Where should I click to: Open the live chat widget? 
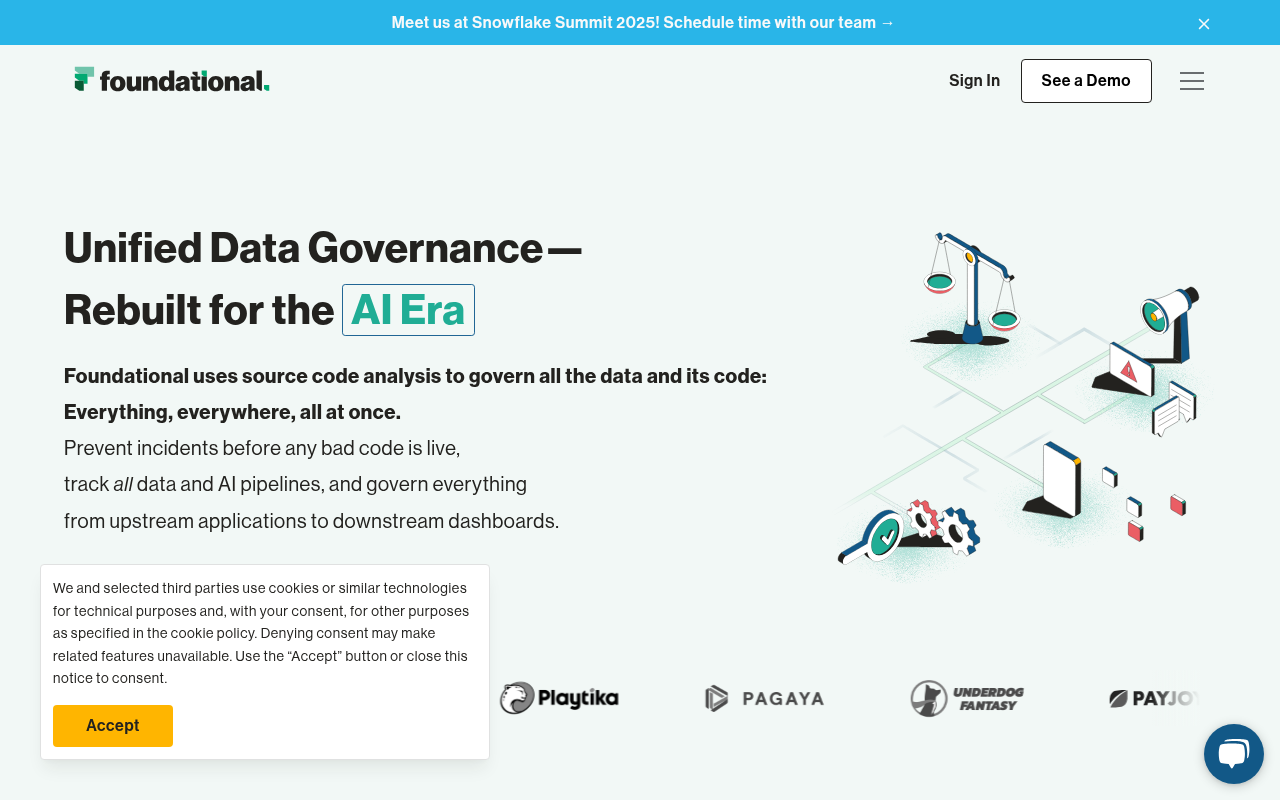[x=1234, y=753]
